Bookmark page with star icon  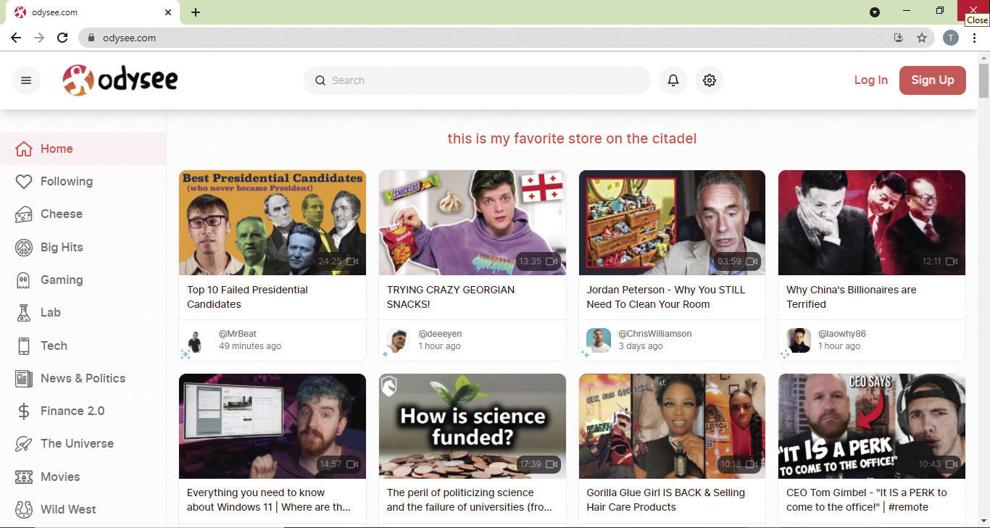coord(922,38)
